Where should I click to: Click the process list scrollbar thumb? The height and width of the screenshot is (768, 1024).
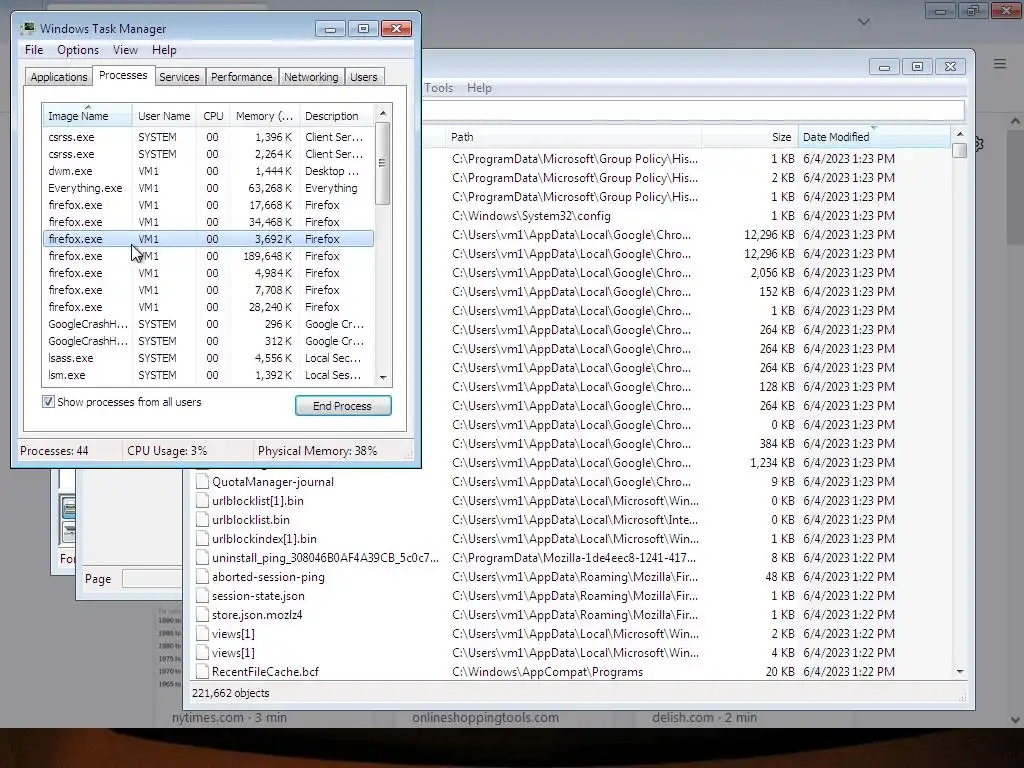point(383,163)
